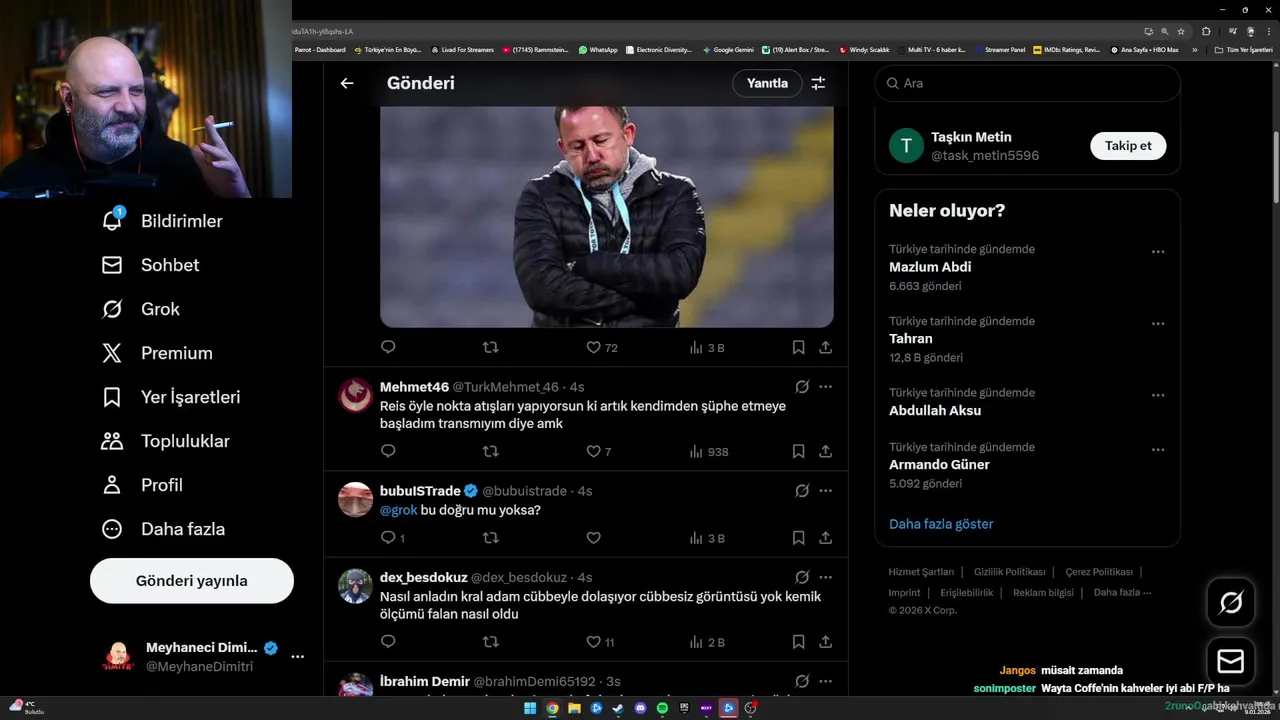1280x720 pixels.
Task: Follow Taşkın Metin with Takip et
Action: tap(1128, 146)
